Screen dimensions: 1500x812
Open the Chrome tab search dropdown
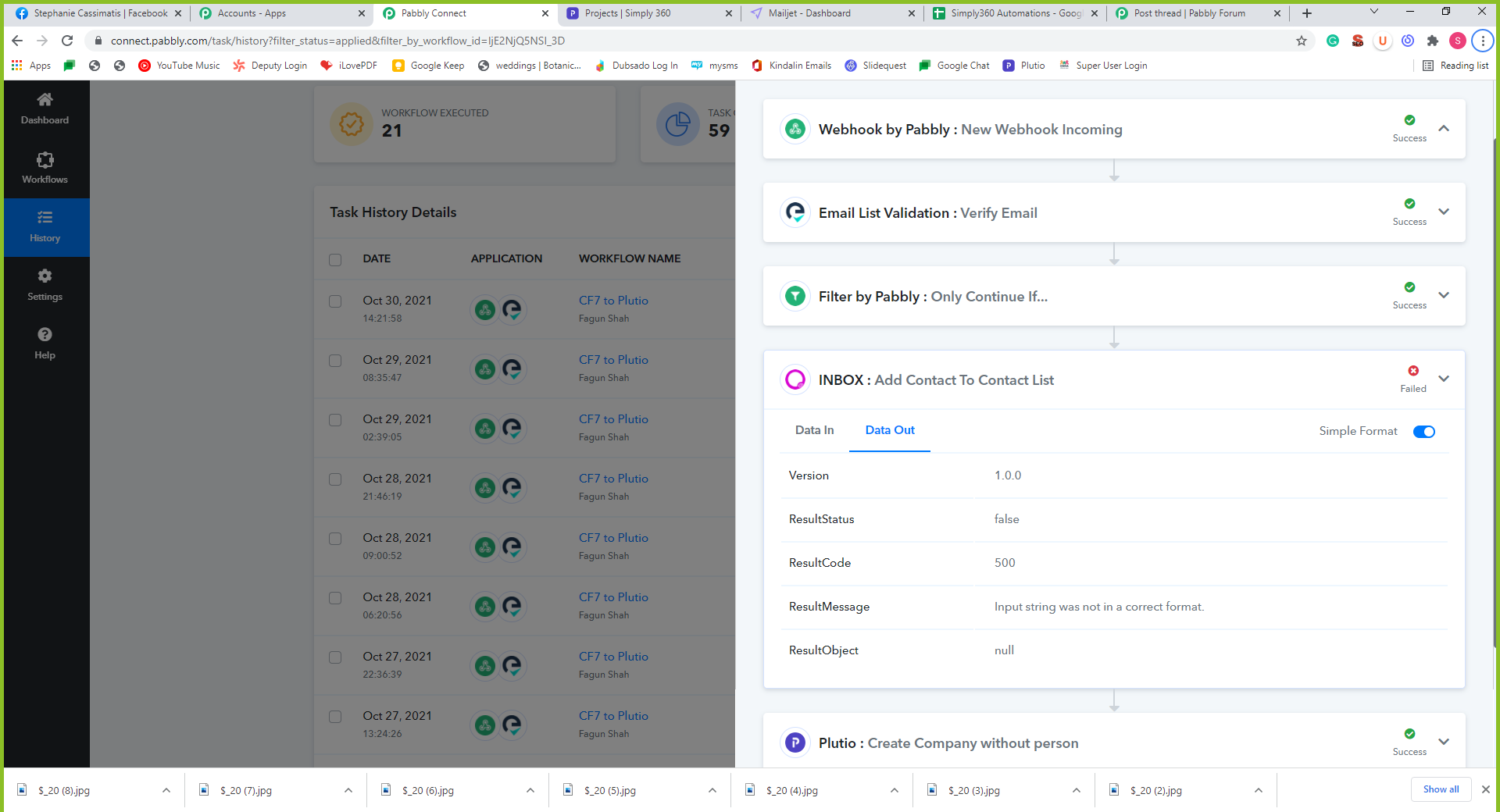(1374, 12)
